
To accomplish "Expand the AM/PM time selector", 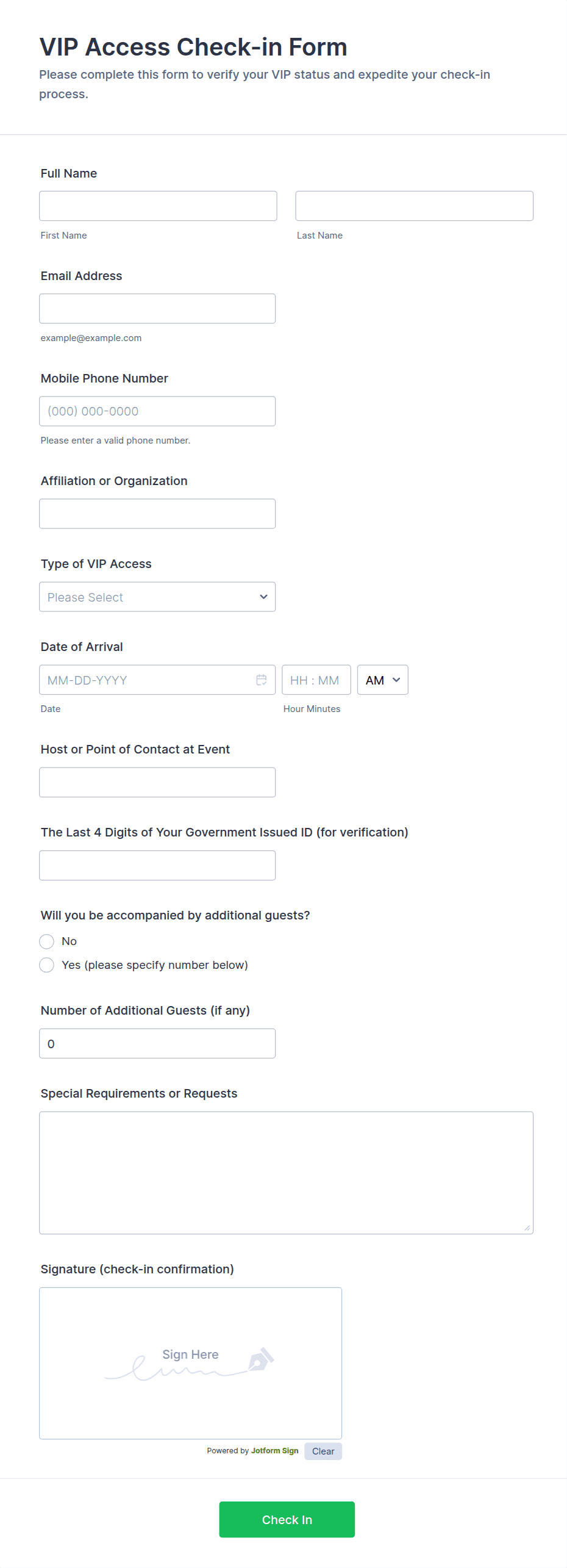I will pyautogui.click(x=382, y=679).
